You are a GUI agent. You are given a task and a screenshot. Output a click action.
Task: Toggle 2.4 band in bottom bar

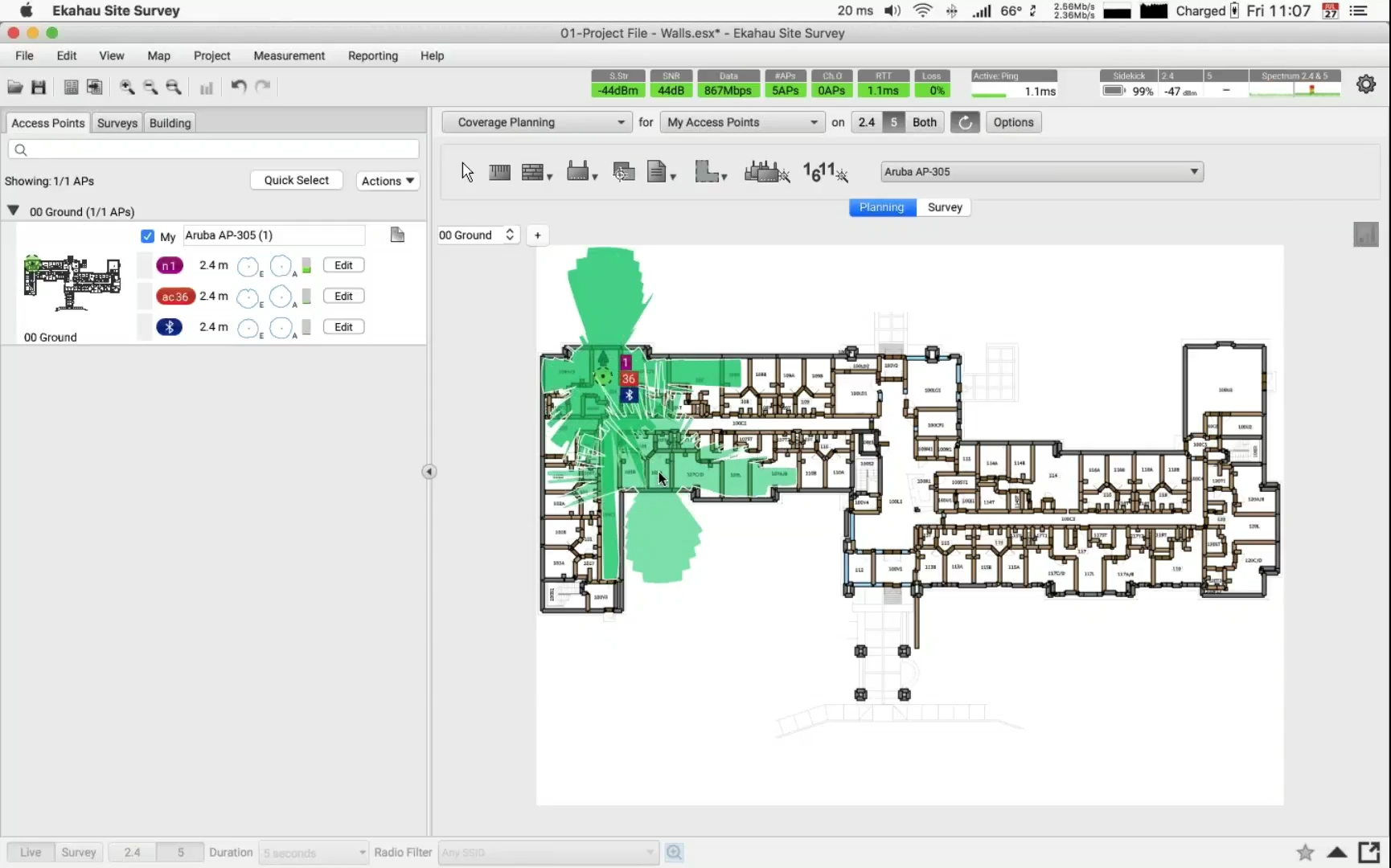[x=133, y=852]
